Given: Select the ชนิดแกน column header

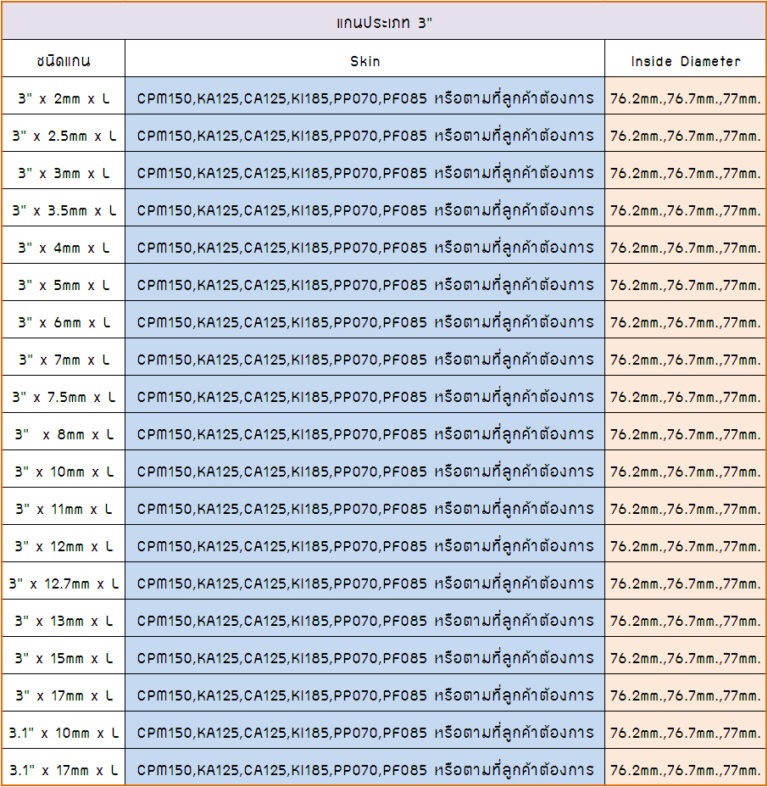Looking at the screenshot, I should [64, 59].
